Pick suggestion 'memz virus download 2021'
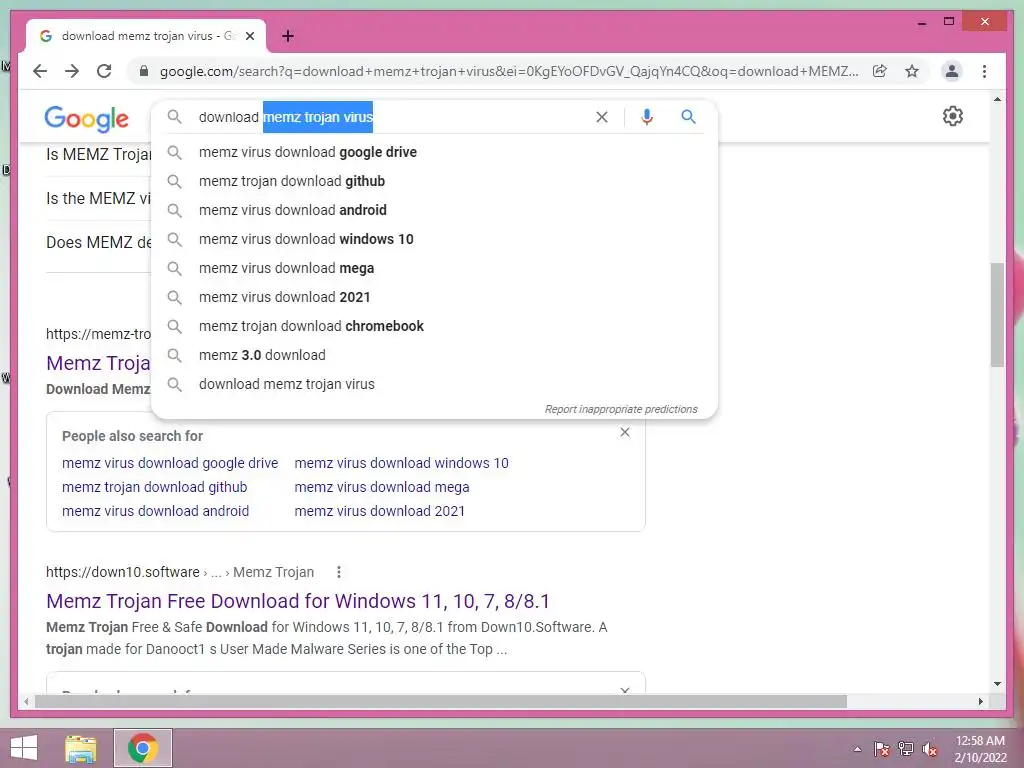 click(x=434, y=297)
